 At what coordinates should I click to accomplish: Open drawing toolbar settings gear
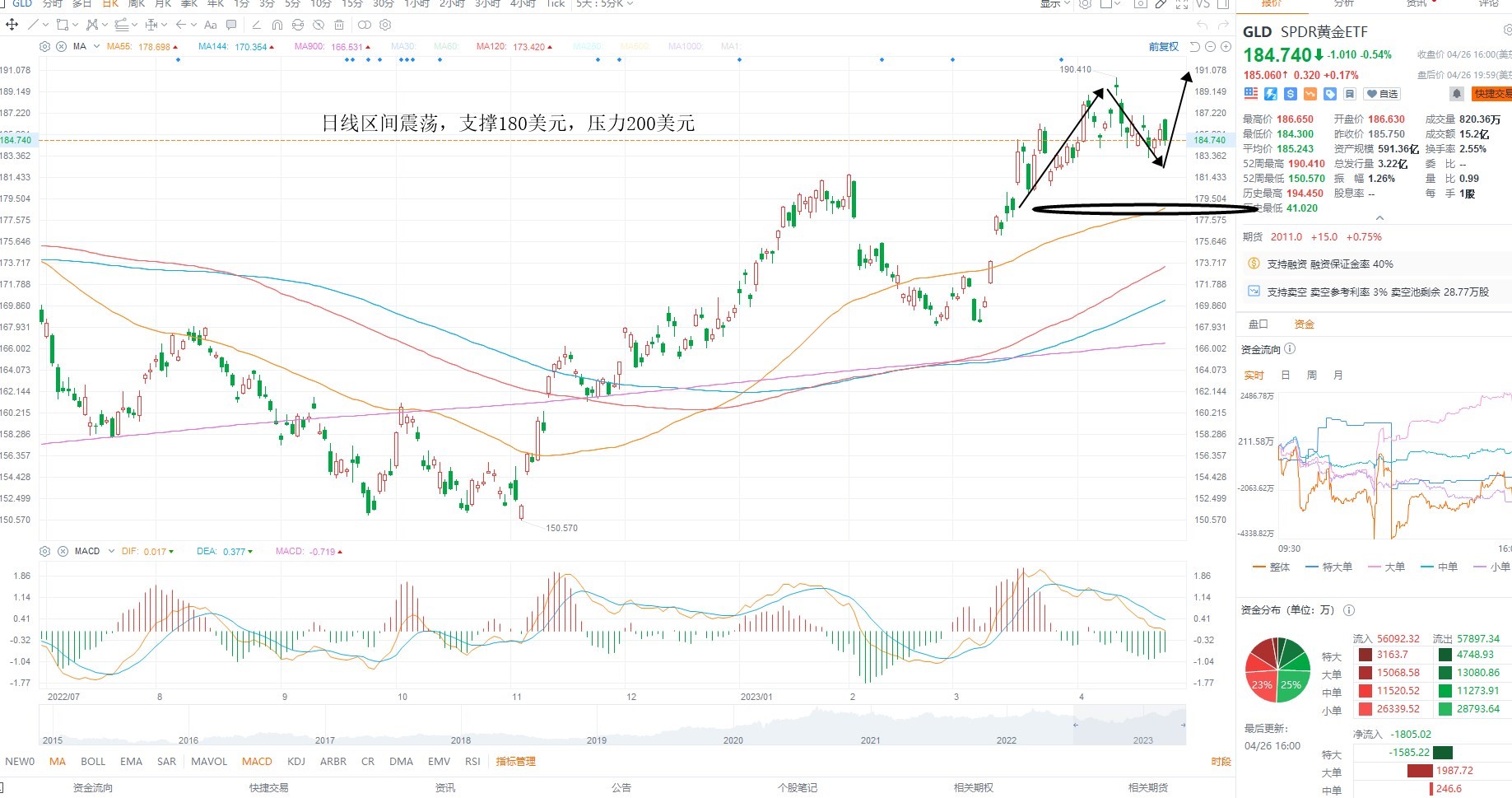(x=385, y=25)
